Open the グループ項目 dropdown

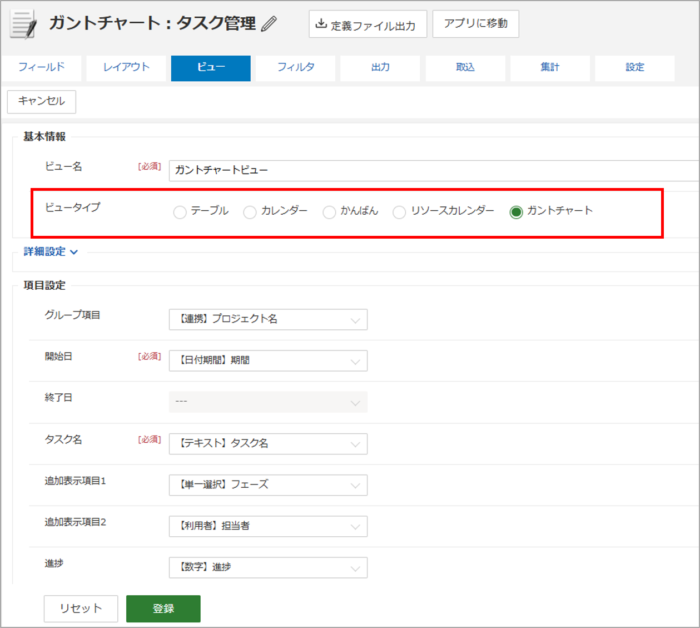pyautogui.click(x=268, y=320)
